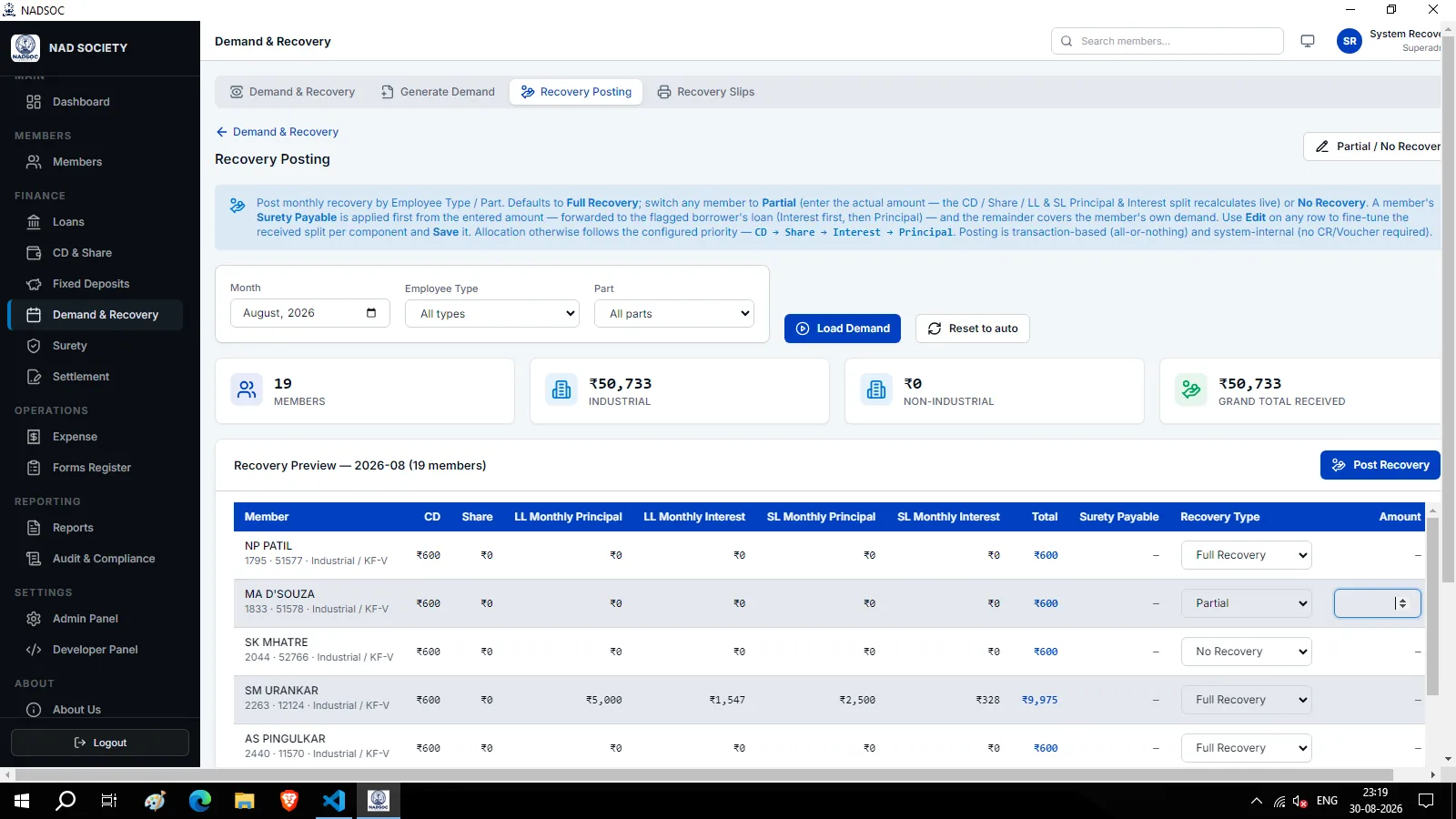Click the Members people icon in sidebar

tap(34, 162)
